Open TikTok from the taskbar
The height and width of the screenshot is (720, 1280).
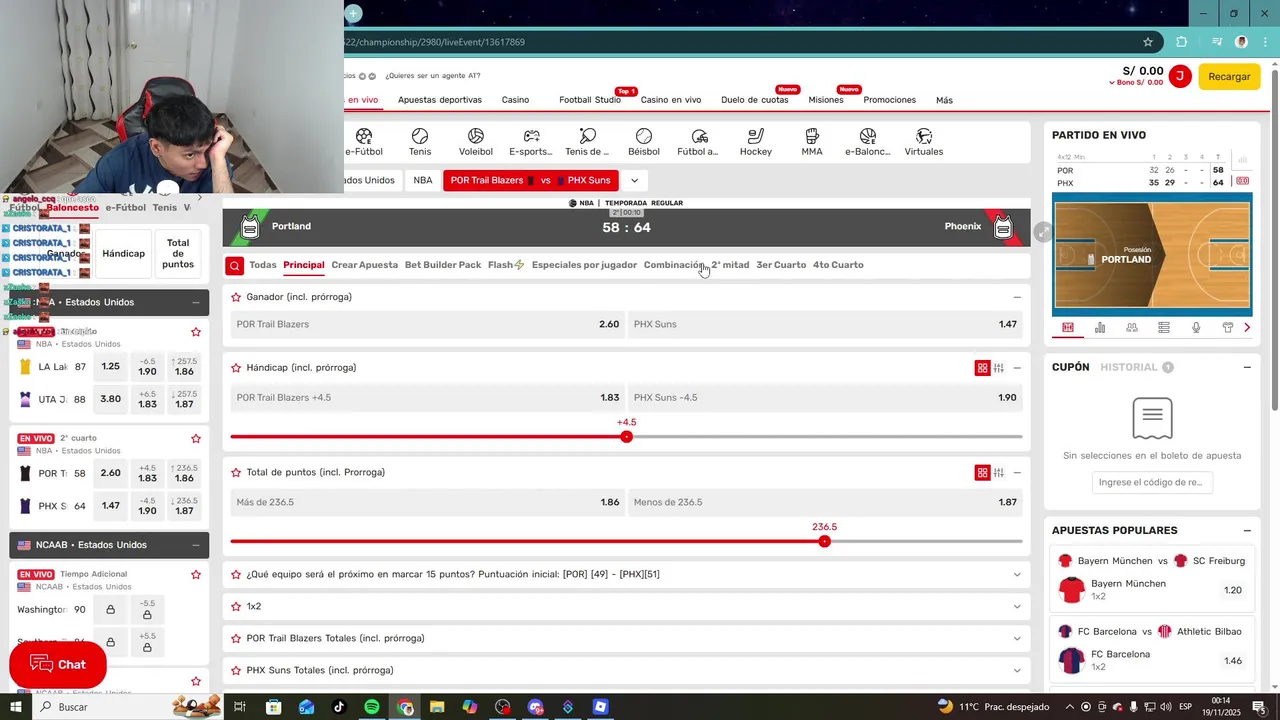[339, 707]
